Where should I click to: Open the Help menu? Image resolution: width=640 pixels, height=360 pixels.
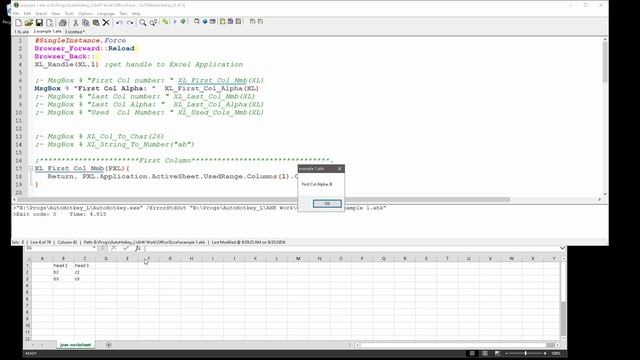point(136,13)
